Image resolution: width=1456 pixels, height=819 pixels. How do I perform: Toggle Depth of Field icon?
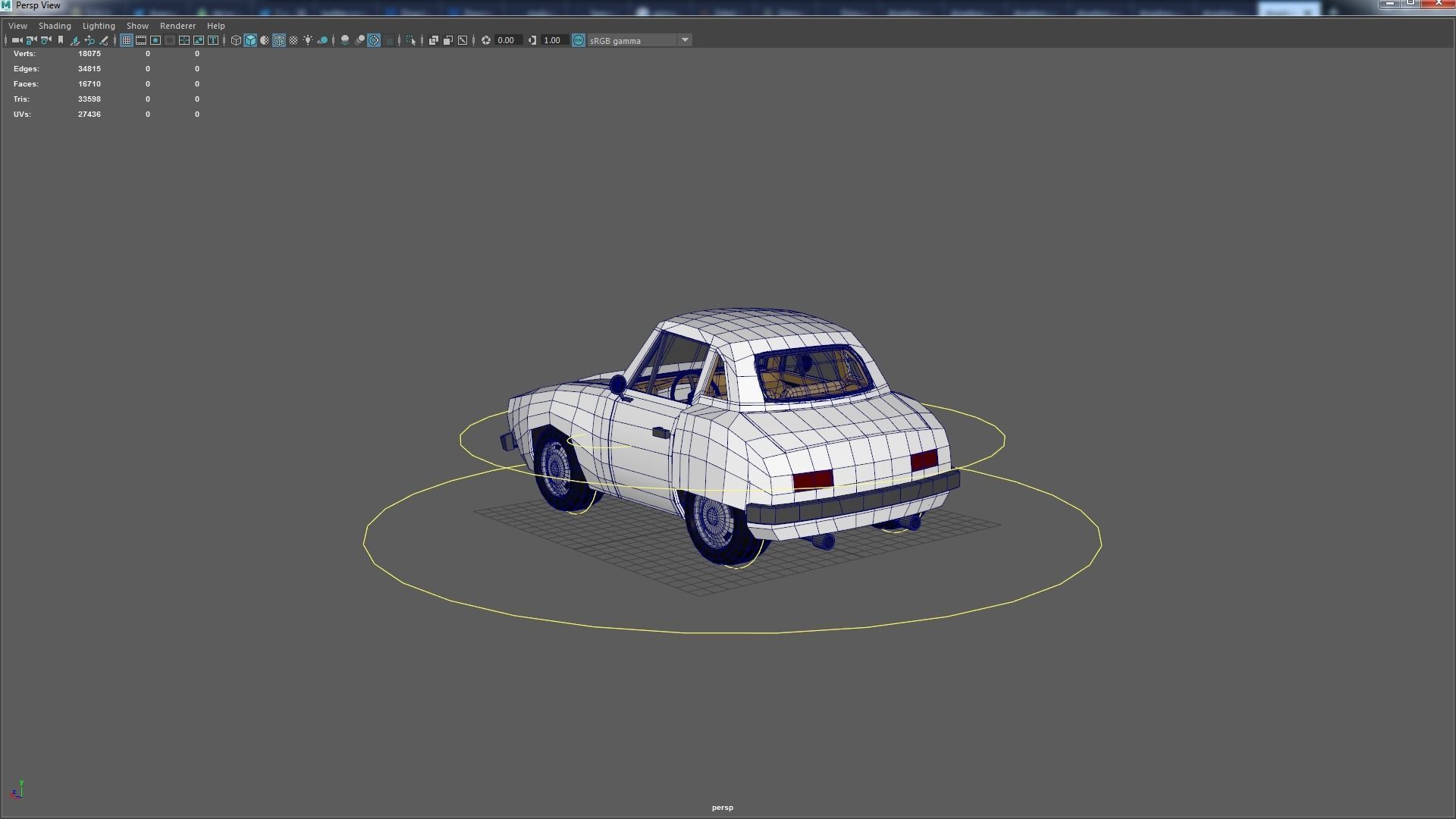(x=388, y=40)
